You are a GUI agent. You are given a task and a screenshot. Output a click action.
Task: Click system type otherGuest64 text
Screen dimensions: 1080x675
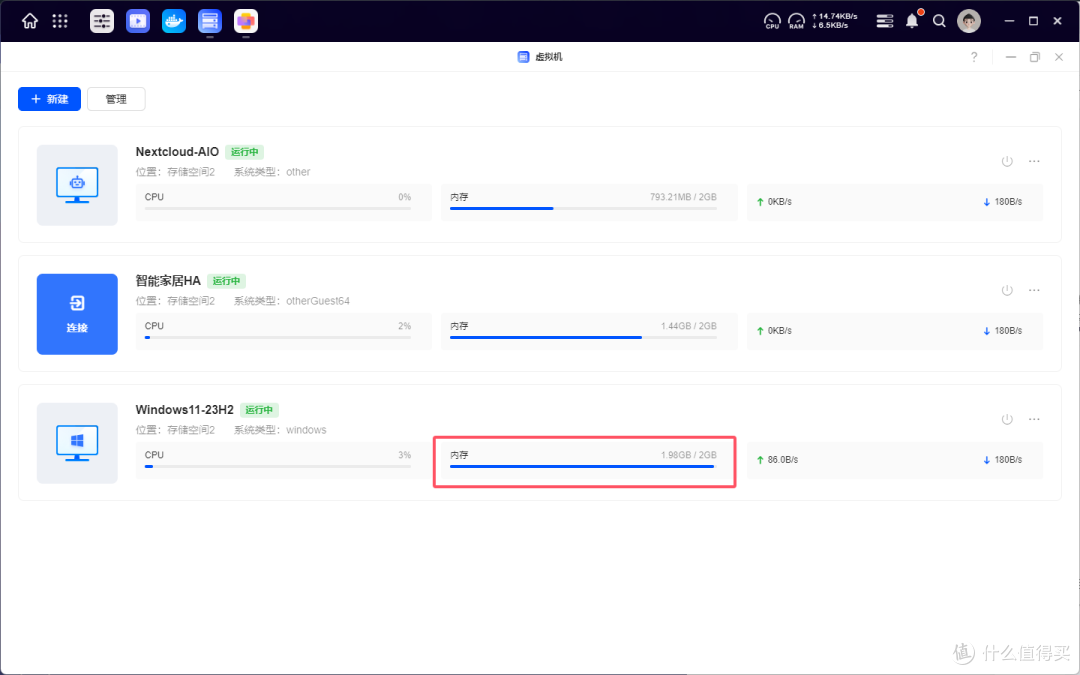point(318,301)
